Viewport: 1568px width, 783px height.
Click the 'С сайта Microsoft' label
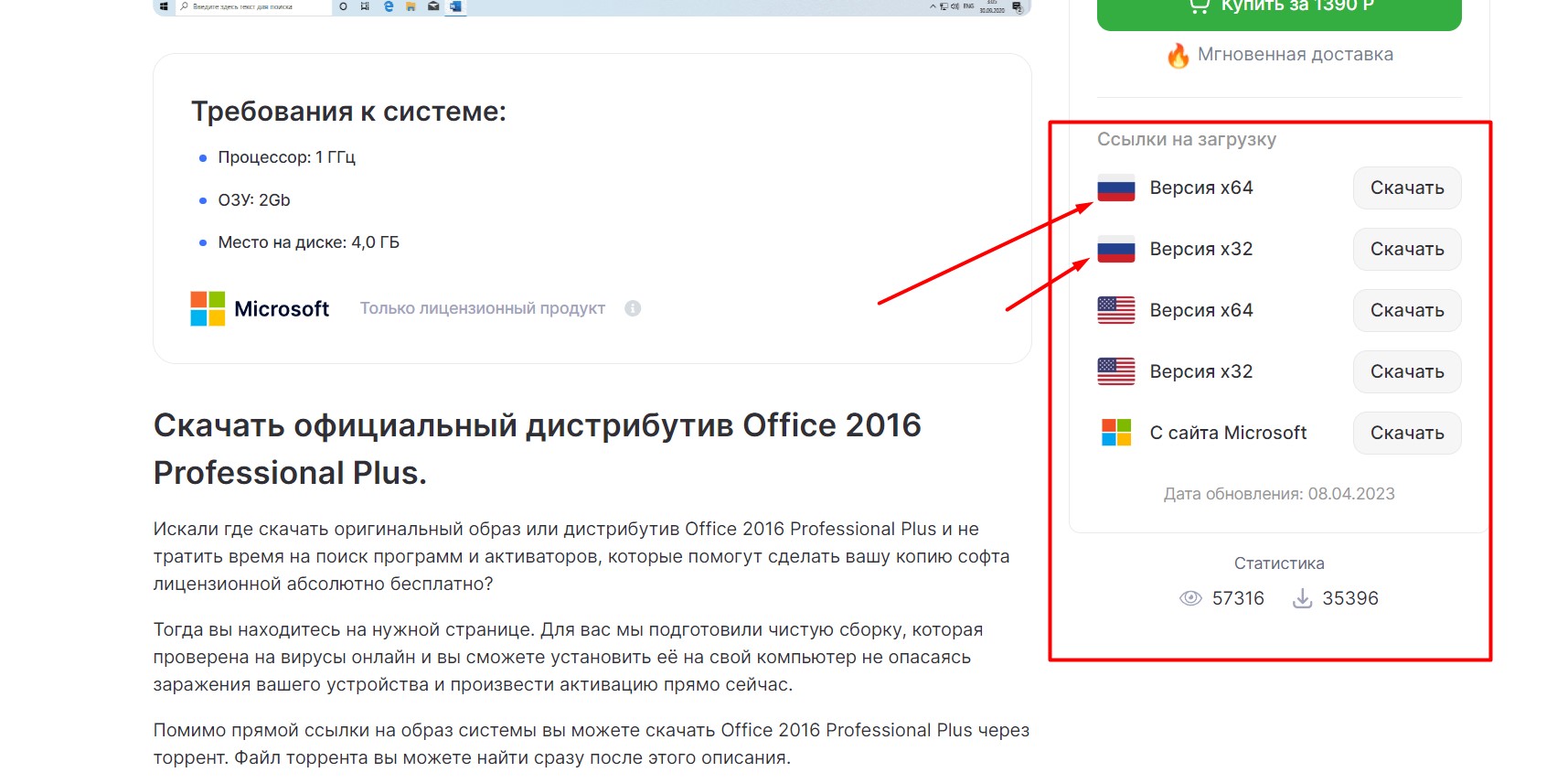(1228, 434)
